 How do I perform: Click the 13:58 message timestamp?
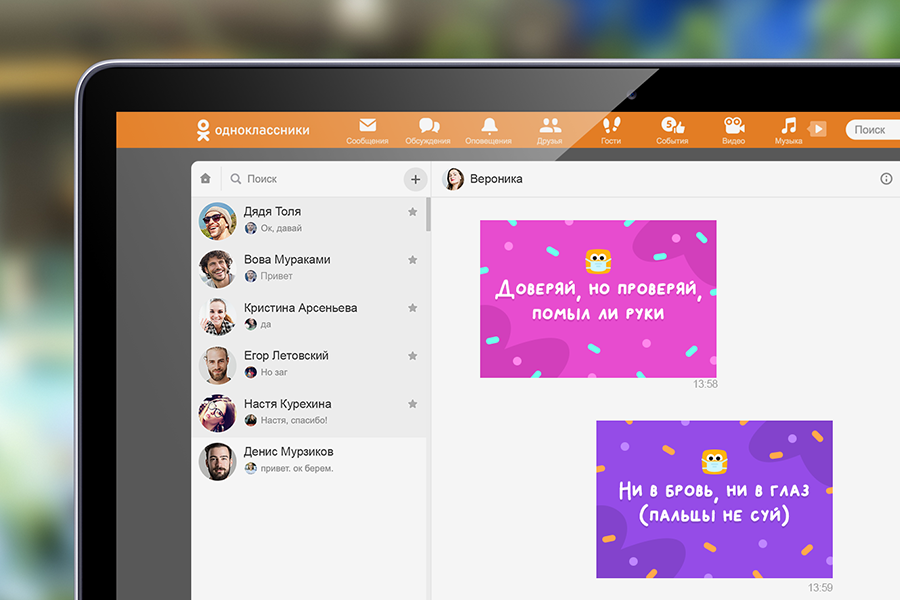tap(705, 384)
